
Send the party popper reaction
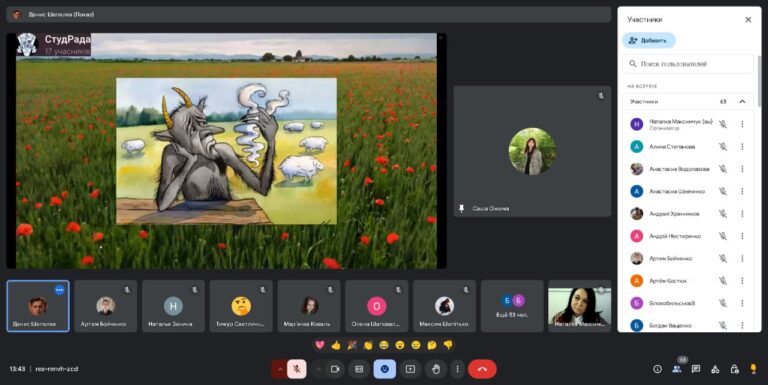tap(352, 345)
